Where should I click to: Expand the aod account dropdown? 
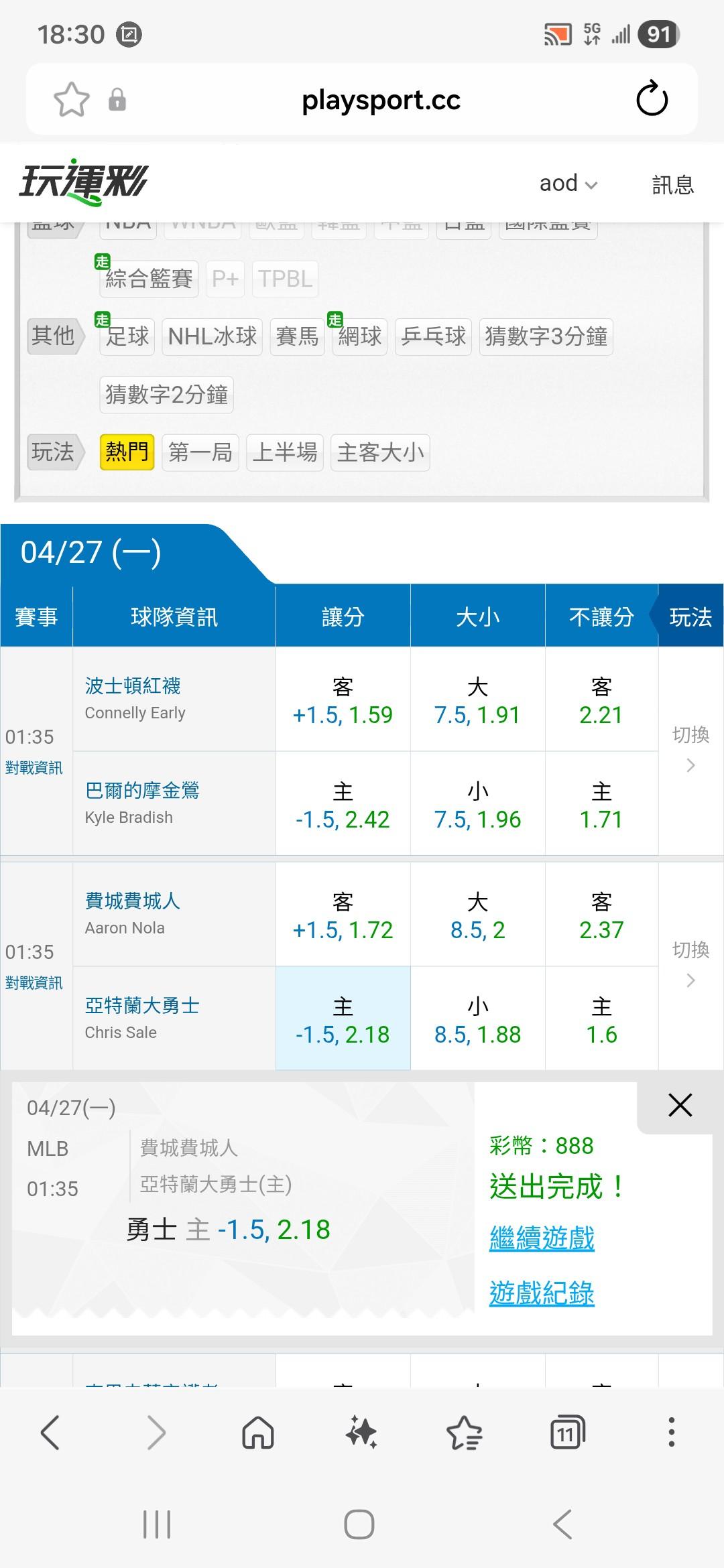pos(568,184)
